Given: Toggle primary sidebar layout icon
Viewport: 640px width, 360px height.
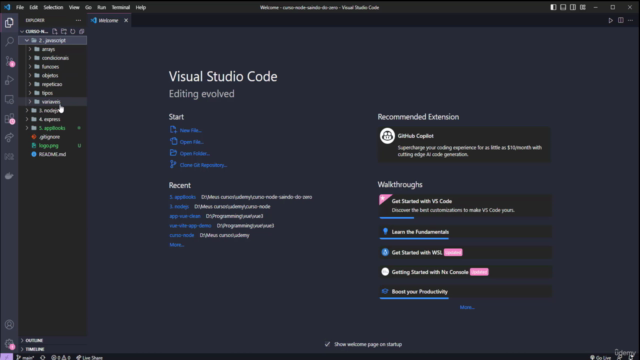Looking at the screenshot, I should tap(553, 7).
